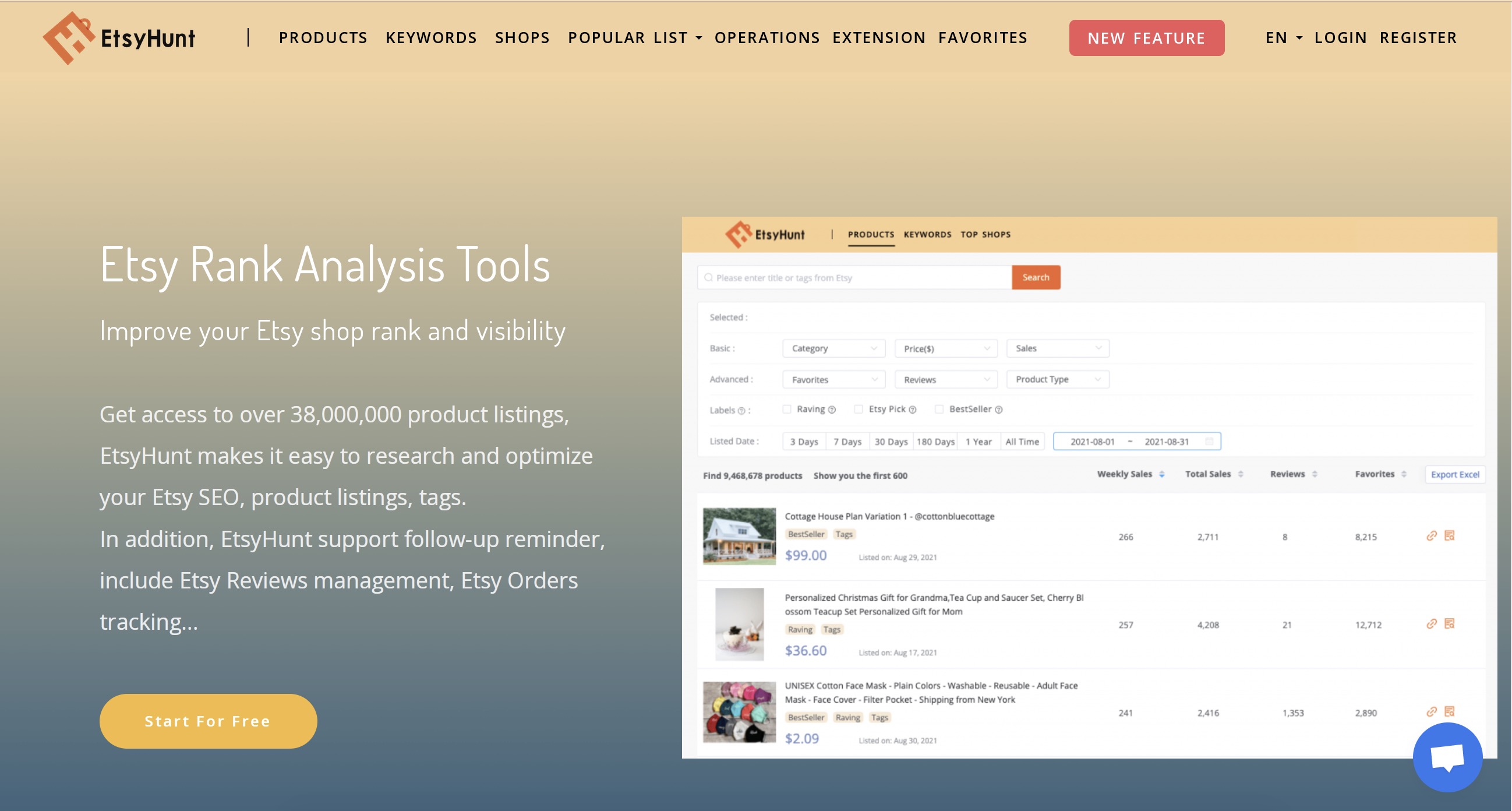Open details icon for Cottage House Plan row
The width and height of the screenshot is (1512, 811).
(1449, 535)
